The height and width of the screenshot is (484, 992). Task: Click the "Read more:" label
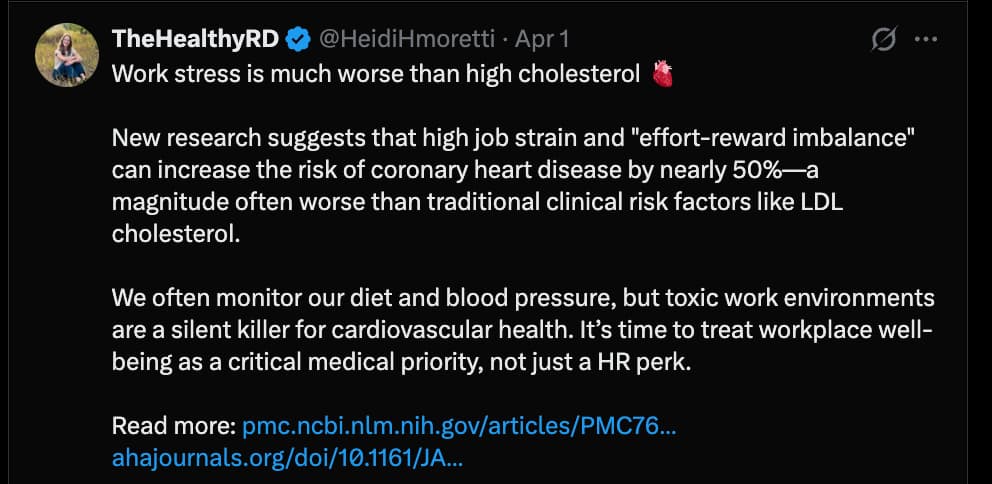pyautogui.click(x=174, y=426)
